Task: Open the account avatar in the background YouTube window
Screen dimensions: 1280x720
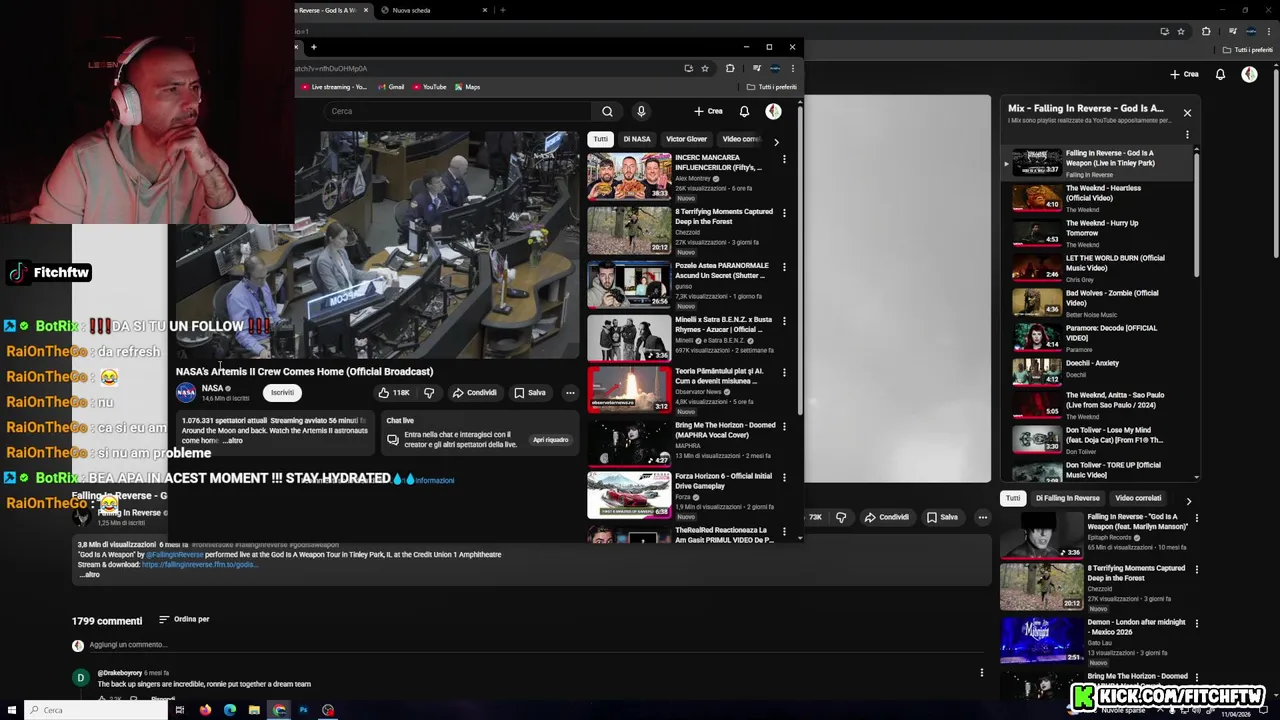Action: coord(1249,74)
